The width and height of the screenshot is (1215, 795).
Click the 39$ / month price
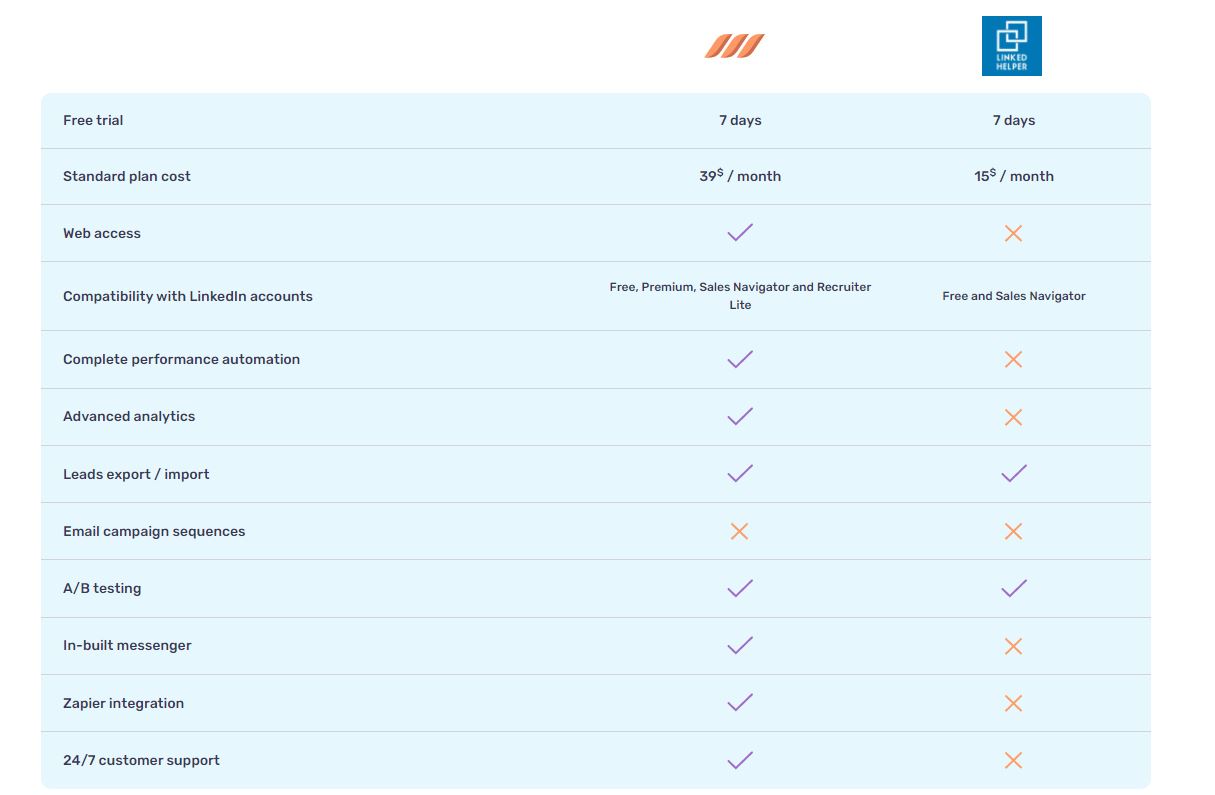point(740,176)
